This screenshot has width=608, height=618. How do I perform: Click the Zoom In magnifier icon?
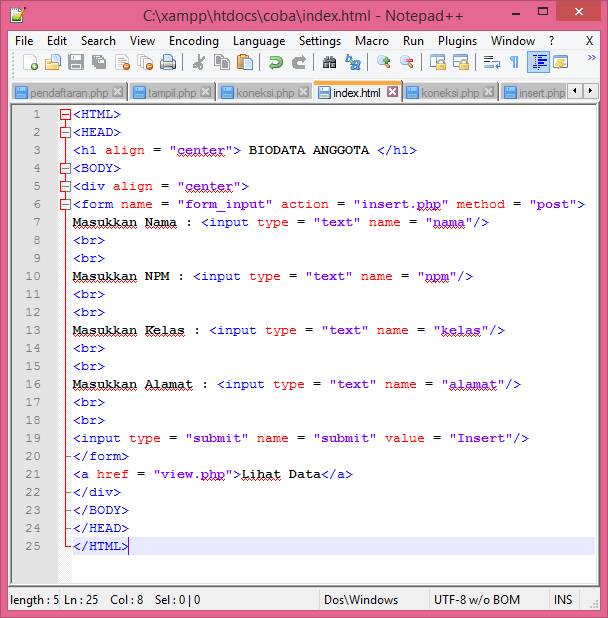[x=383, y=63]
